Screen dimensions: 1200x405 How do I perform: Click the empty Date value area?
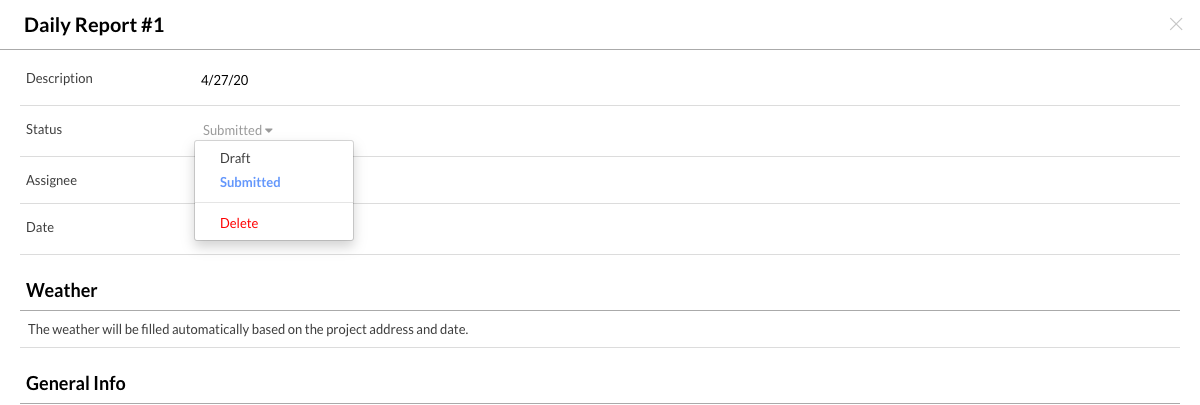coord(600,227)
